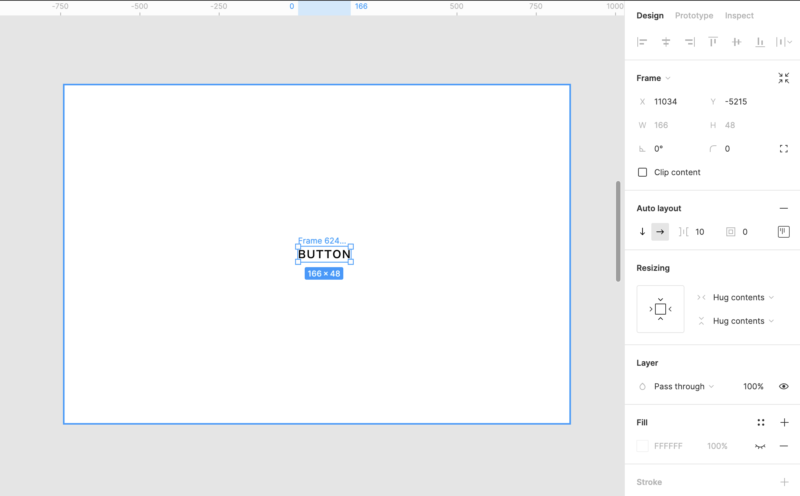Add a new stroke
Screen dimensions: 800x496
[x=784, y=482]
